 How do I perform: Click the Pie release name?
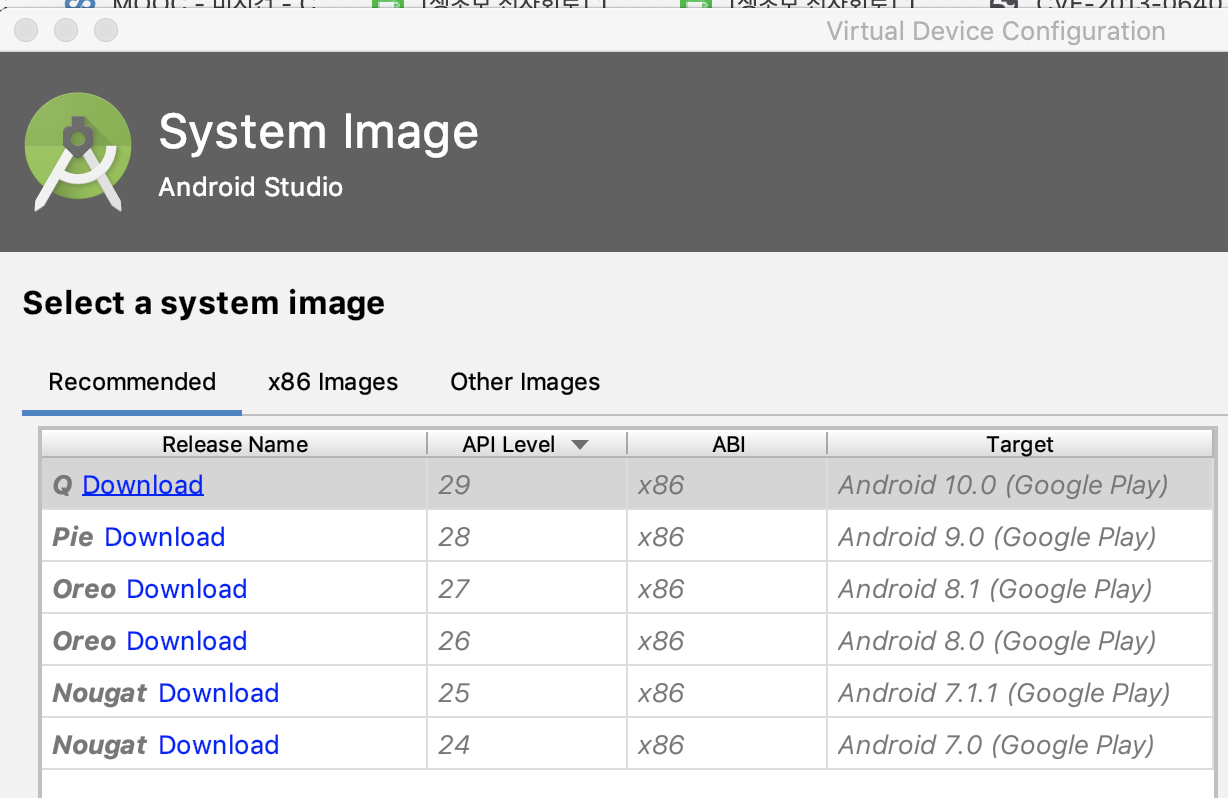(x=73, y=537)
